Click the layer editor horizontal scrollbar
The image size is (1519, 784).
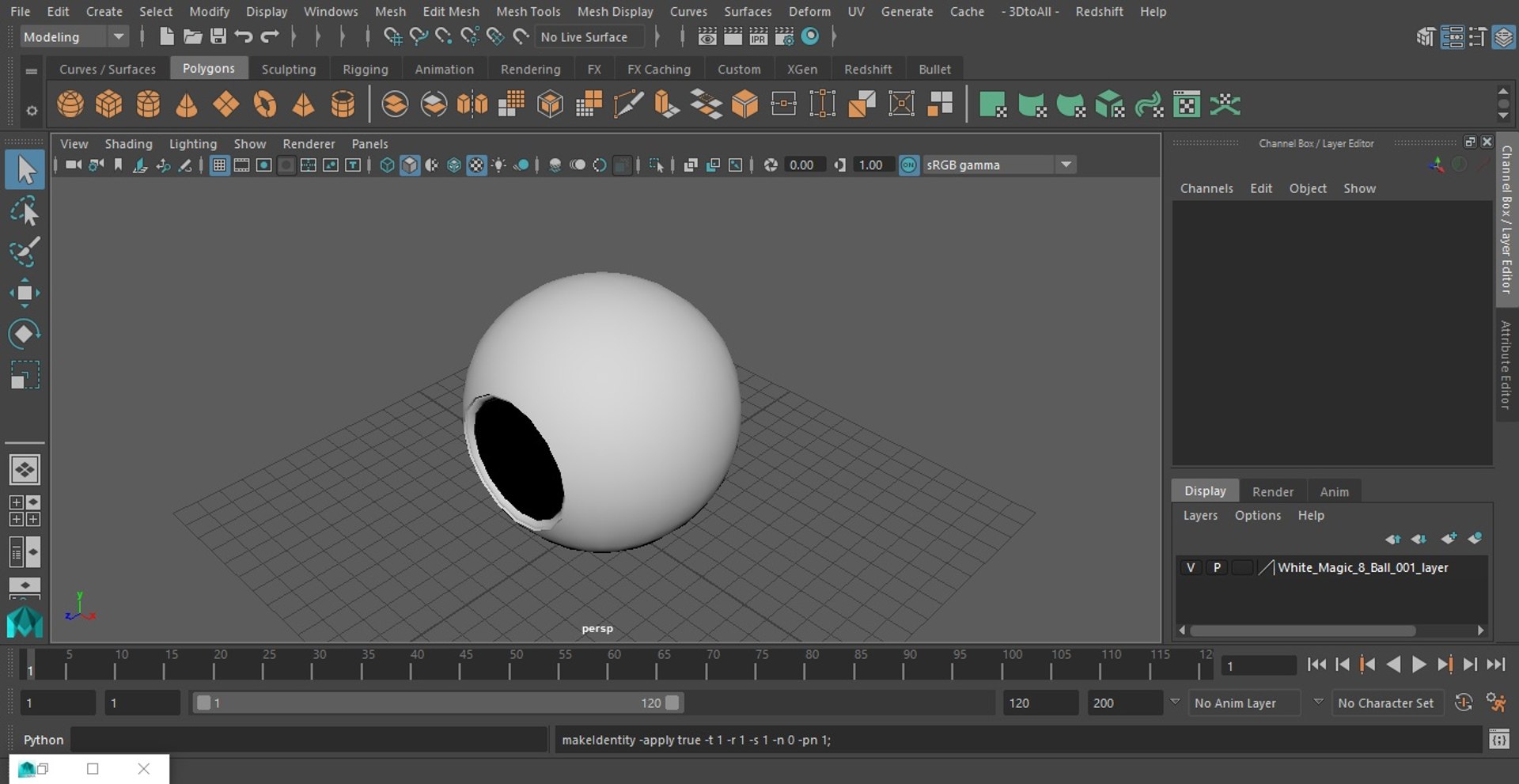pyautogui.click(x=1302, y=631)
